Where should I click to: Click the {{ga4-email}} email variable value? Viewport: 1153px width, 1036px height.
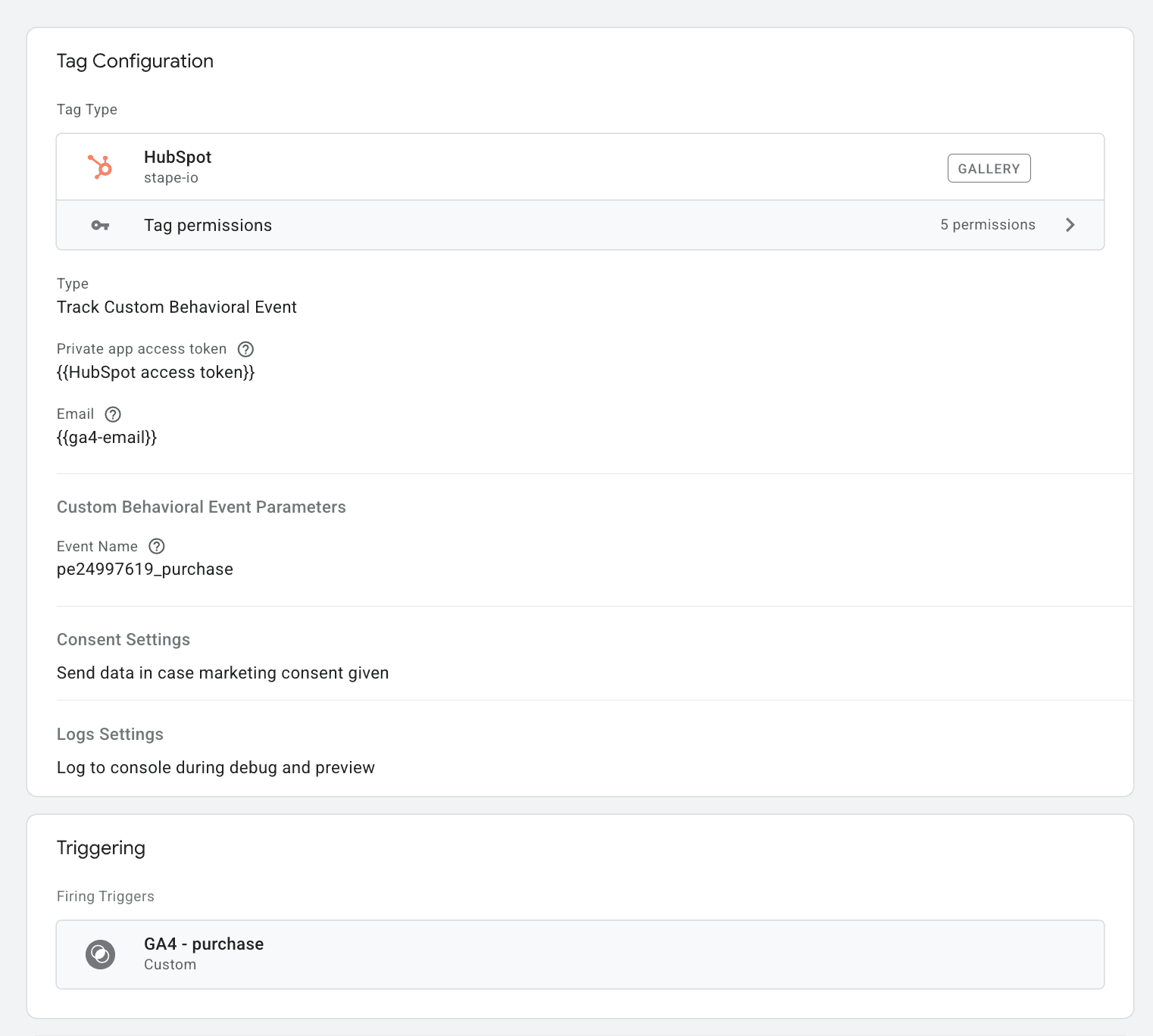(x=107, y=438)
